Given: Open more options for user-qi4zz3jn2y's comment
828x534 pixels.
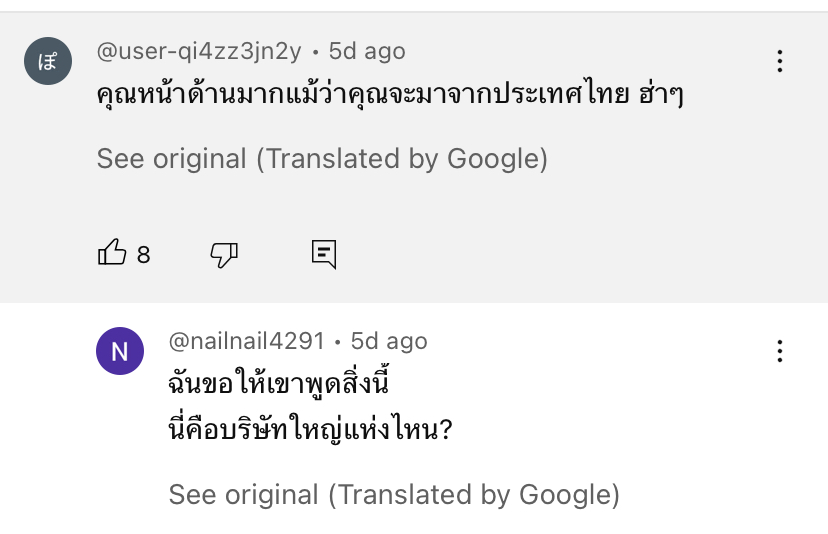Looking at the screenshot, I should 779,61.
